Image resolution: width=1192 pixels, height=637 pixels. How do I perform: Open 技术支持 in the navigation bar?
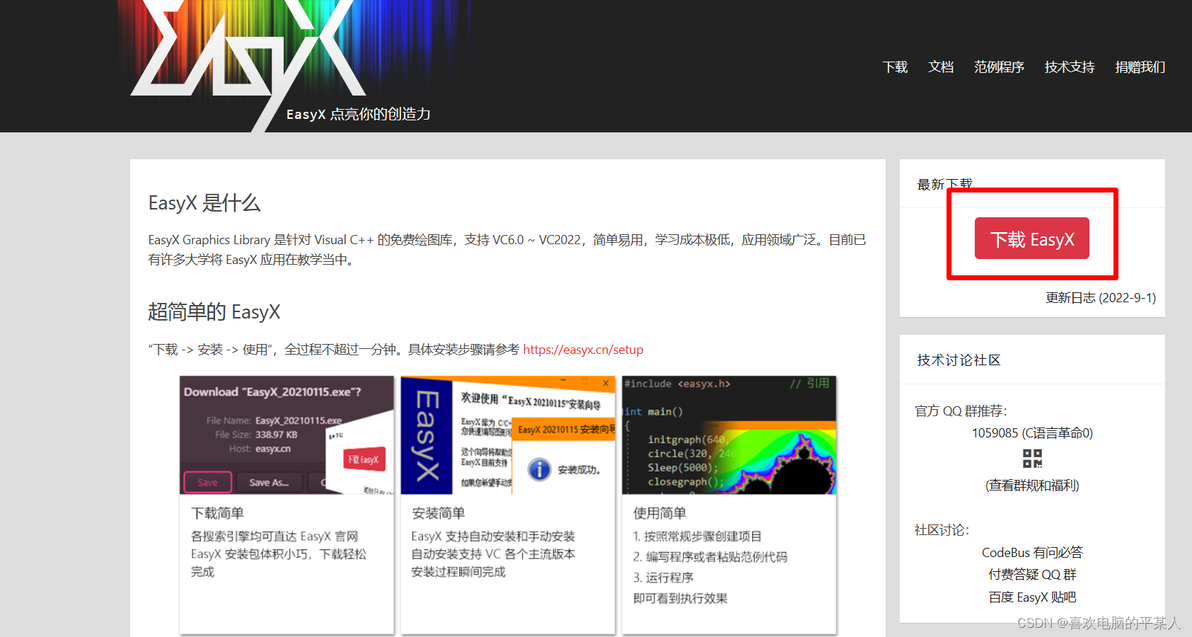1069,67
